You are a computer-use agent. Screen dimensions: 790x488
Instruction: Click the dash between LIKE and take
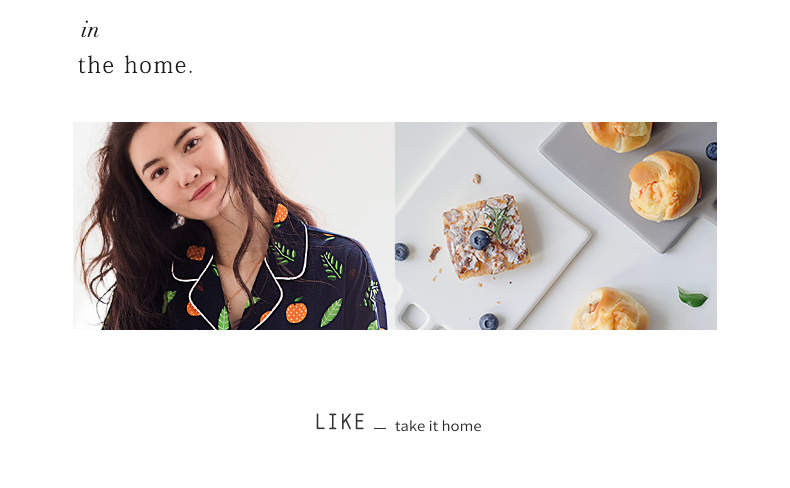click(x=380, y=429)
